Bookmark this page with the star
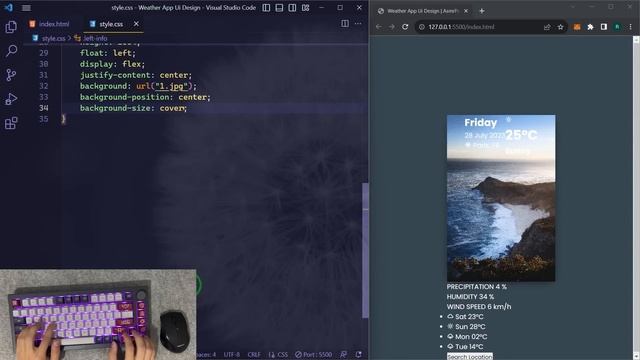The height and width of the screenshot is (360, 640). 560,27
